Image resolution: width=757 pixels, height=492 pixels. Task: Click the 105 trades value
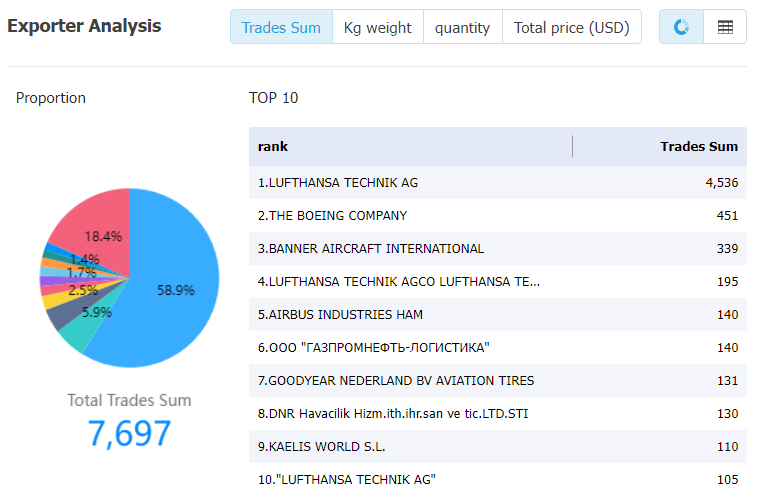tap(727, 479)
